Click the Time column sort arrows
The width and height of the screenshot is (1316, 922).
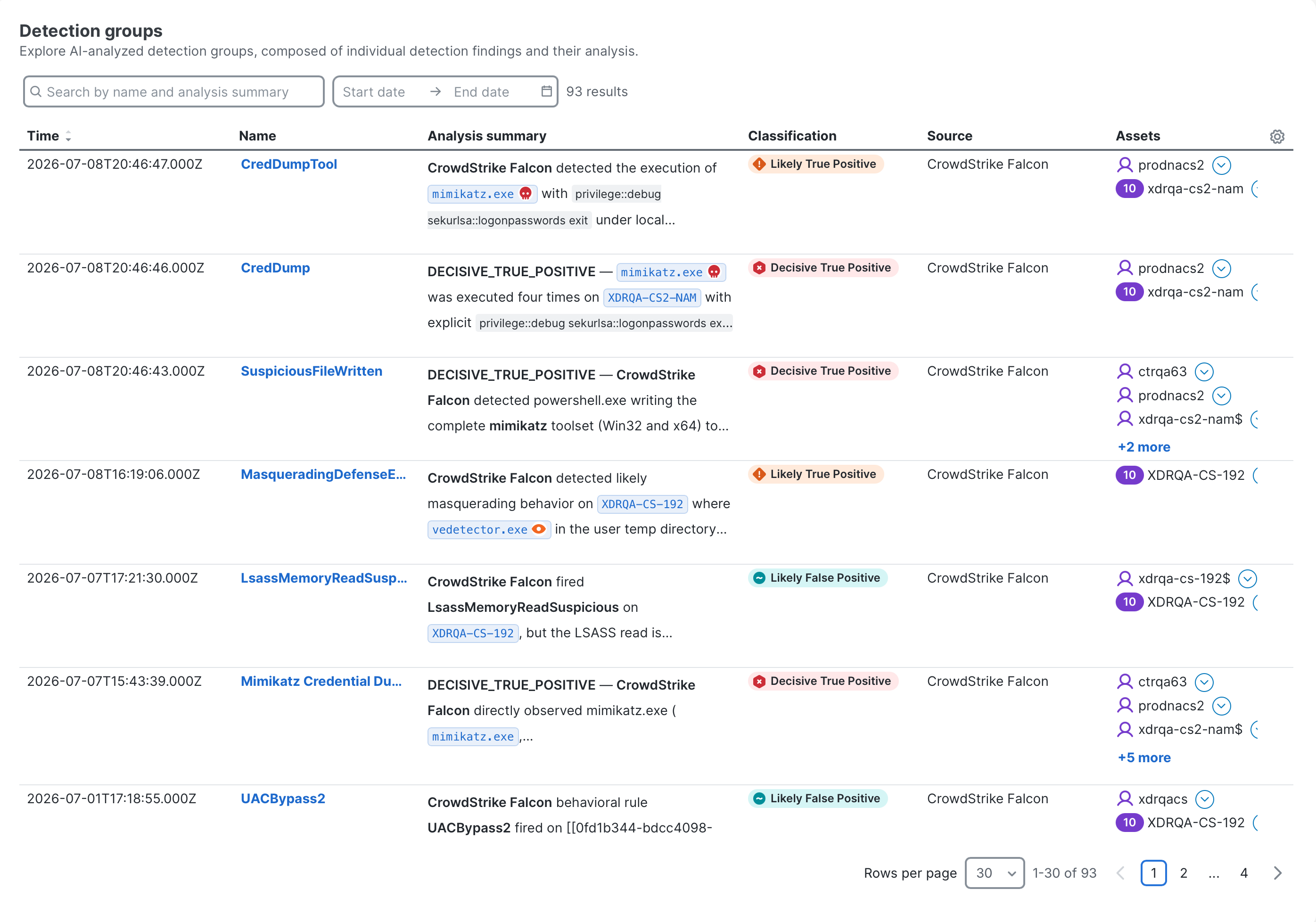pyautogui.click(x=68, y=136)
